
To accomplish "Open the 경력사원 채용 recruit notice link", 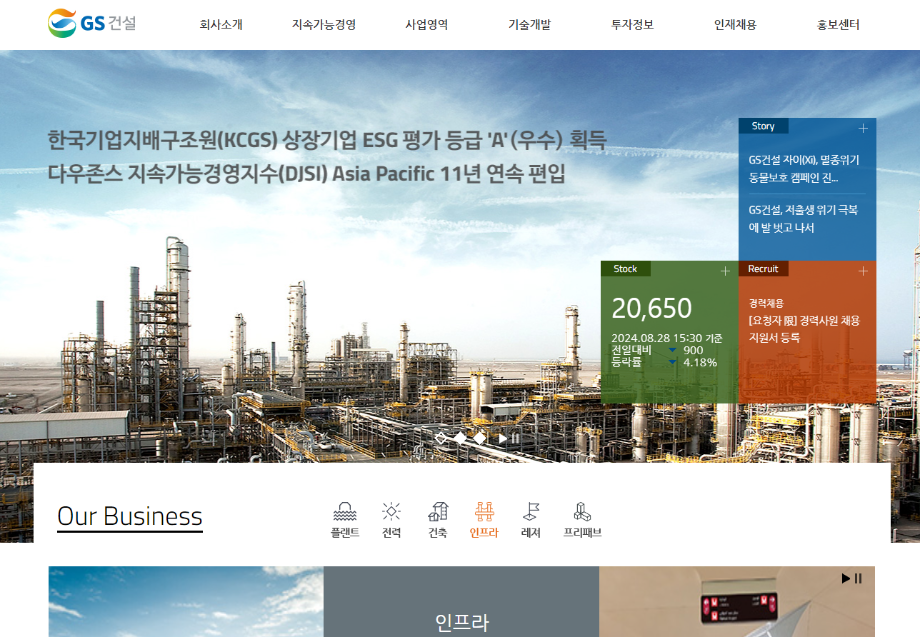I will tap(804, 329).
